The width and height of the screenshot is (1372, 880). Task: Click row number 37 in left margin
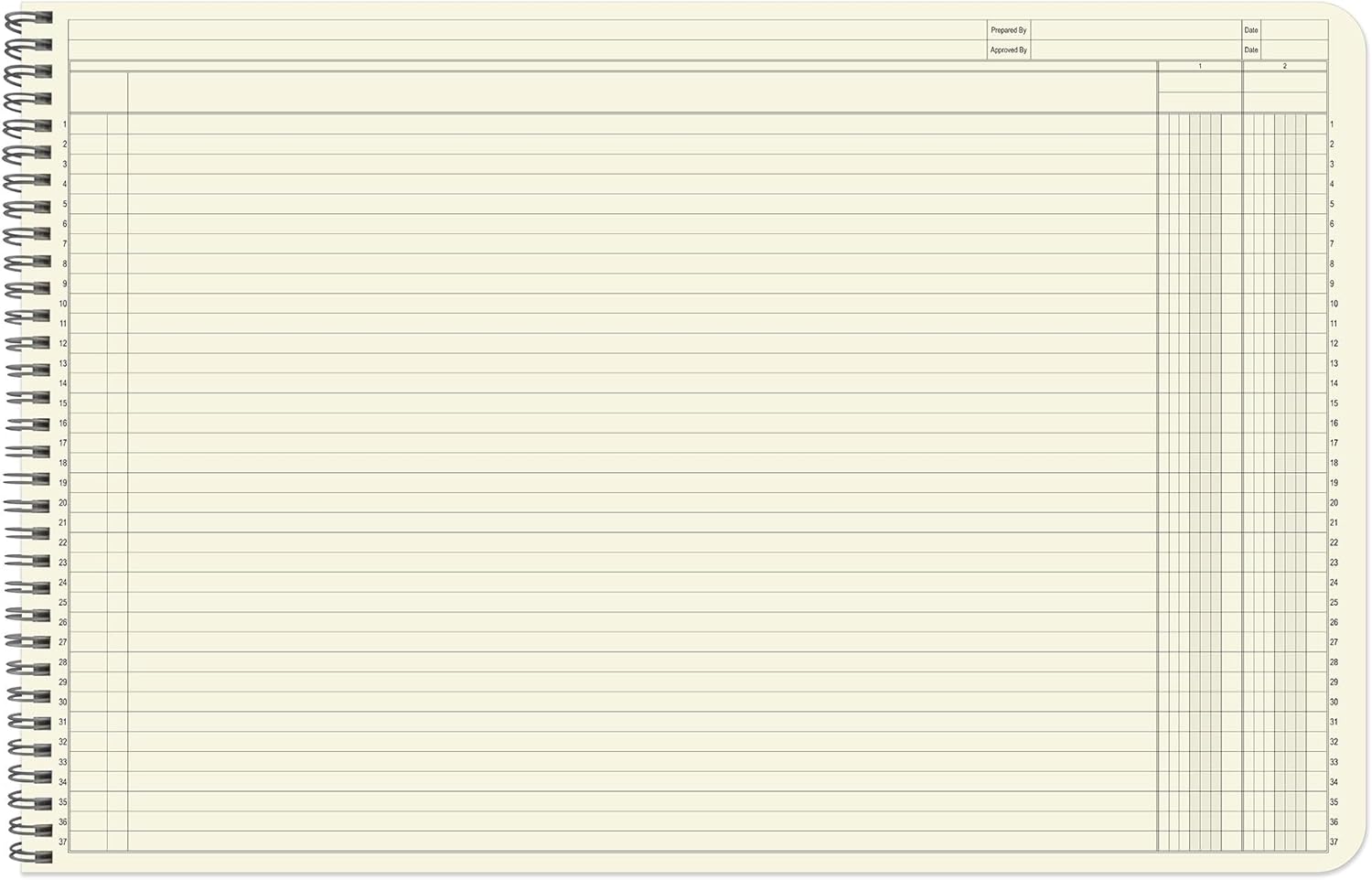point(62,842)
